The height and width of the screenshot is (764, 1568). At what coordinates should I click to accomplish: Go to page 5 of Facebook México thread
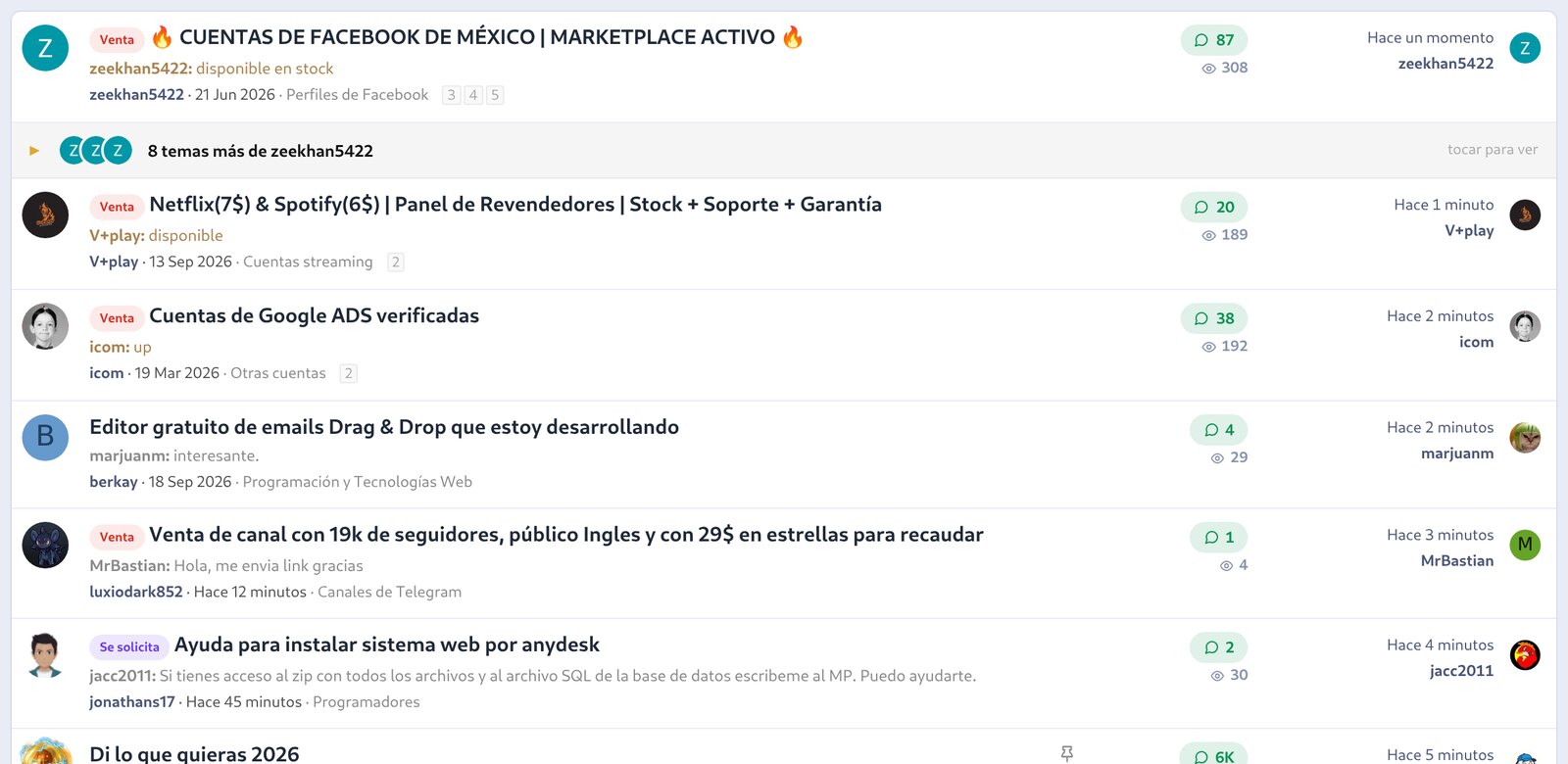pyautogui.click(x=495, y=95)
